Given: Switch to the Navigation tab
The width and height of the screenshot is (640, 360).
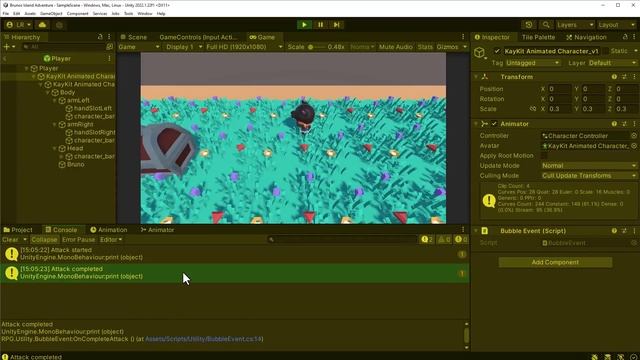Looking at the screenshot, I should (x=586, y=37).
